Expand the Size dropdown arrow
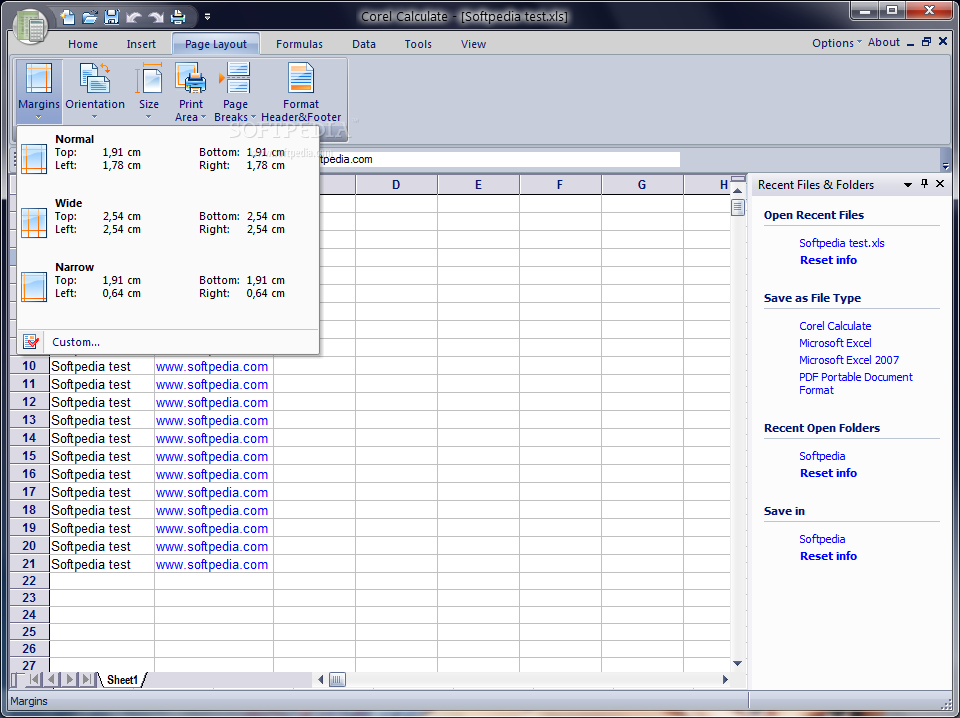The image size is (960, 718). pos(148,116)
